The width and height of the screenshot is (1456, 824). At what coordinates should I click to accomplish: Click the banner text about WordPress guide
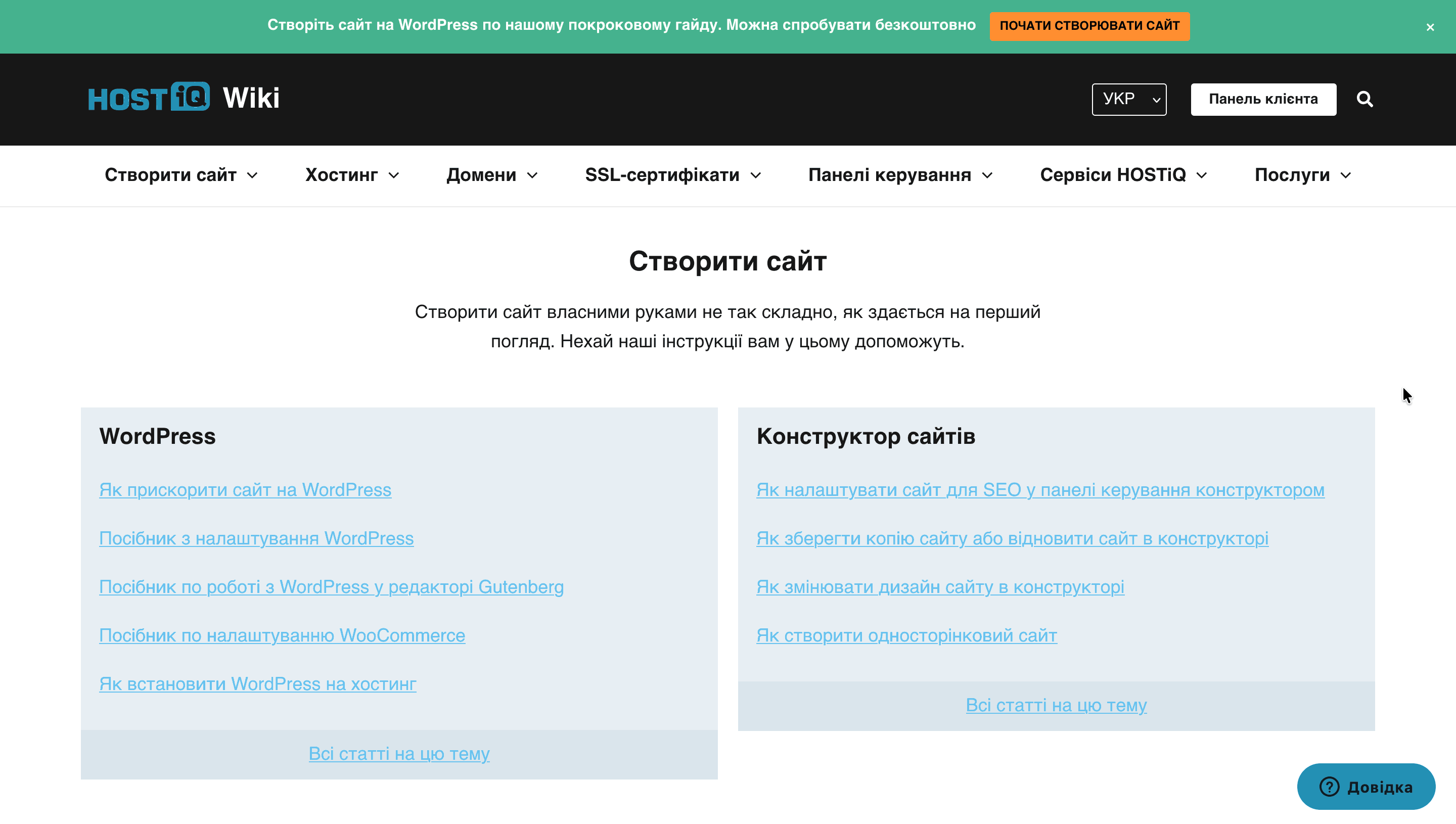pyautogui.click(x=621, y=25)
